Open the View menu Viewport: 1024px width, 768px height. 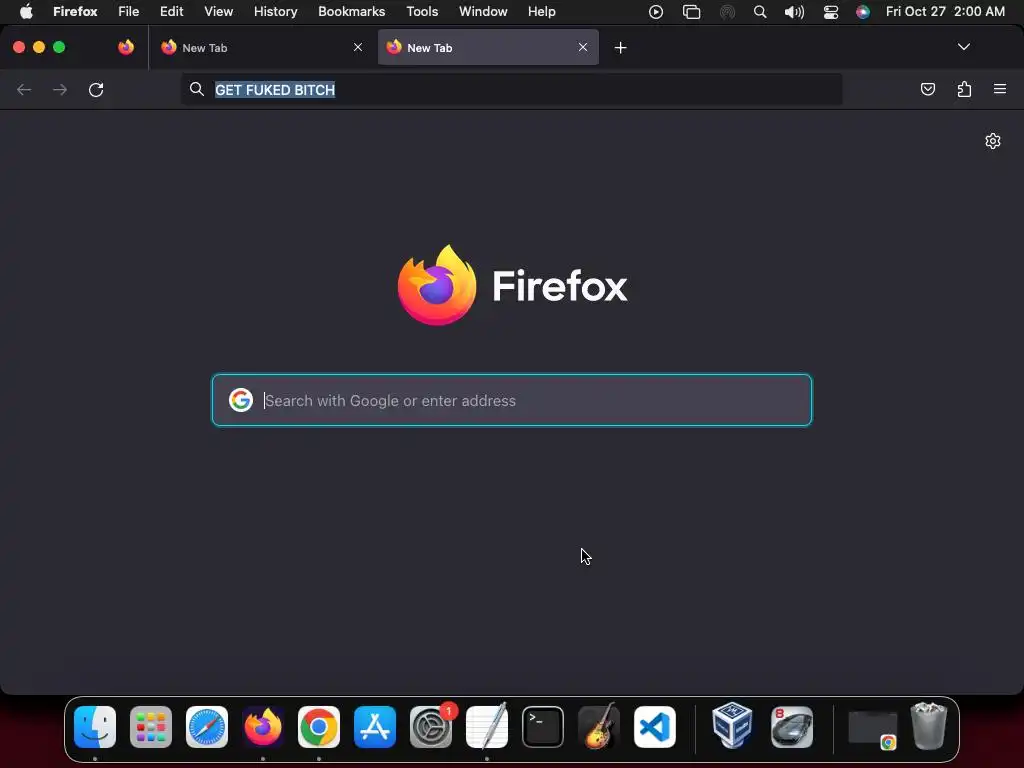click(x=219, y=12)
